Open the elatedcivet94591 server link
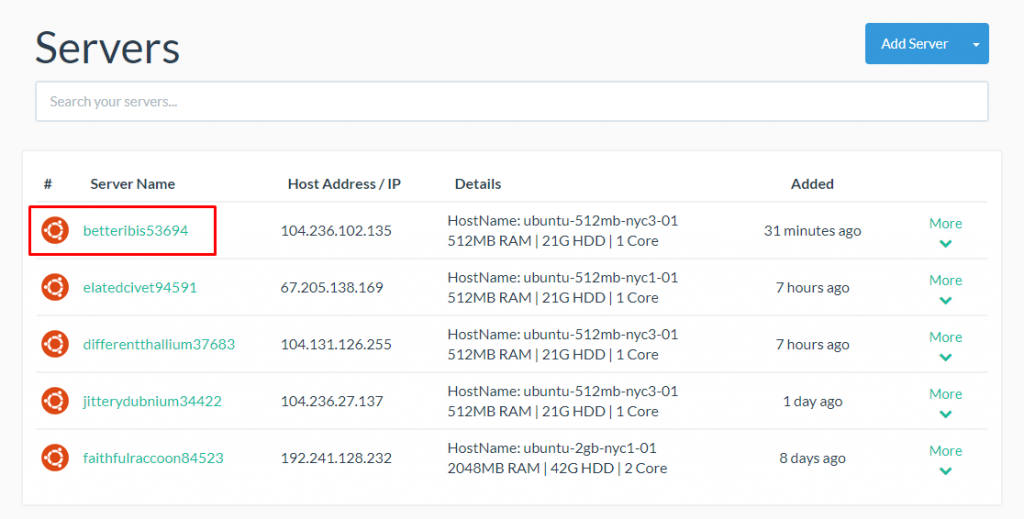1024x519 pixels. click(x=140, y=287)
